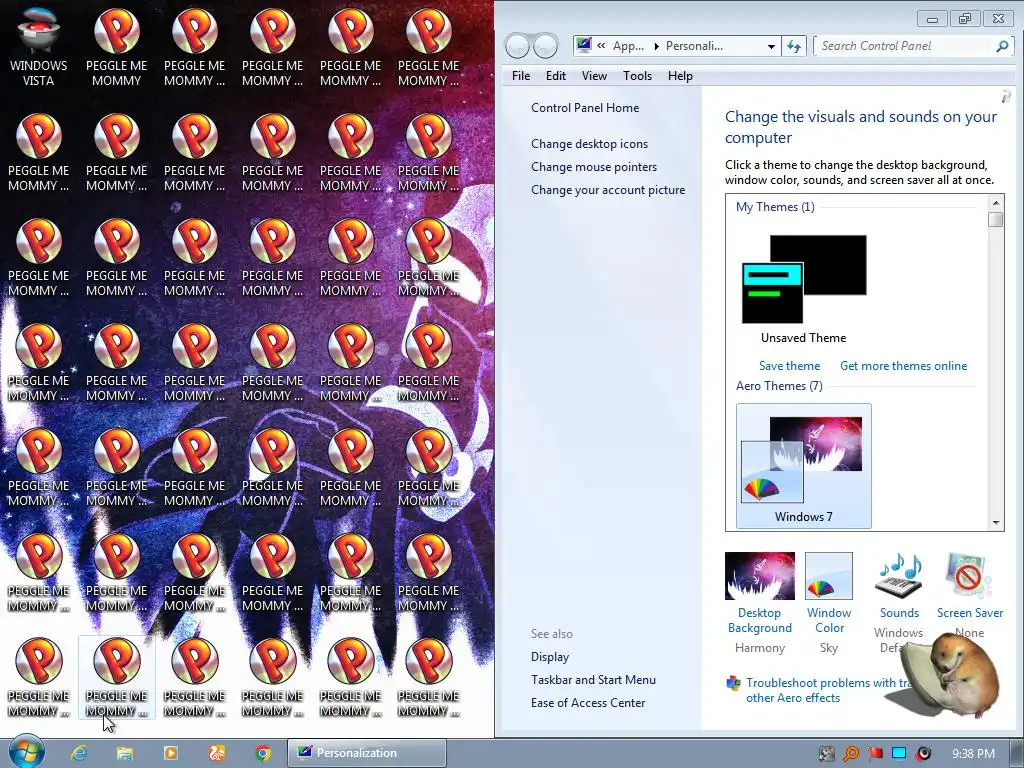This screenshot has width=1024, height=768.
Task: Open the orange UC Browser taskbar icon
Action: 216,753
